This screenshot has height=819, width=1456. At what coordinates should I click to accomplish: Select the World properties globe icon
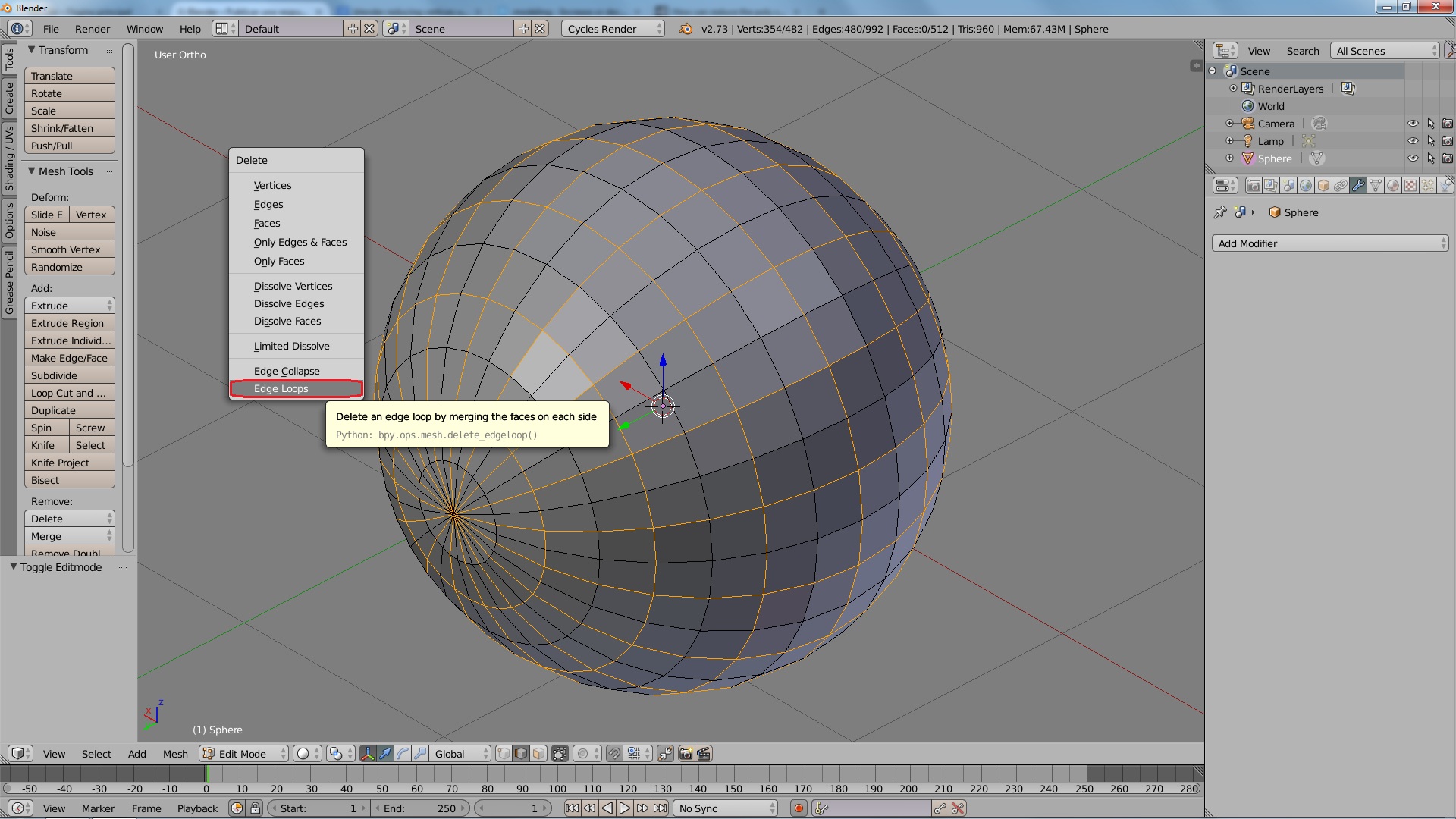1306,186
